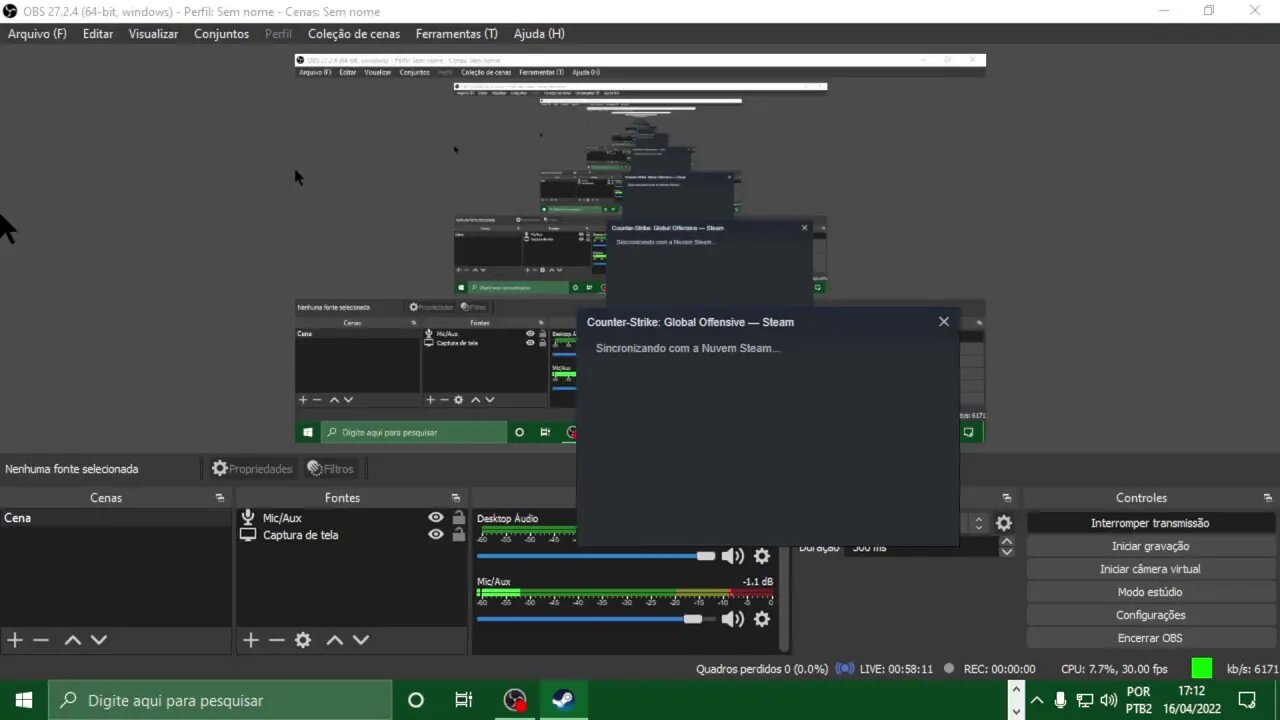This screenshot has width=1280, height=720.
Task: Click Iniciar gravação button
Action: [x=1150, y=546]
